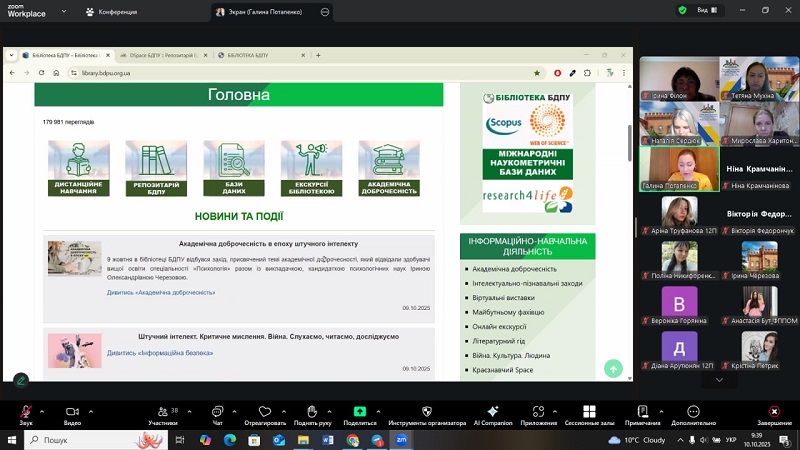Click Отреагировать reactions heart icon
The image size is (800, 450).
pyautogui.click(x=264, y=411)
